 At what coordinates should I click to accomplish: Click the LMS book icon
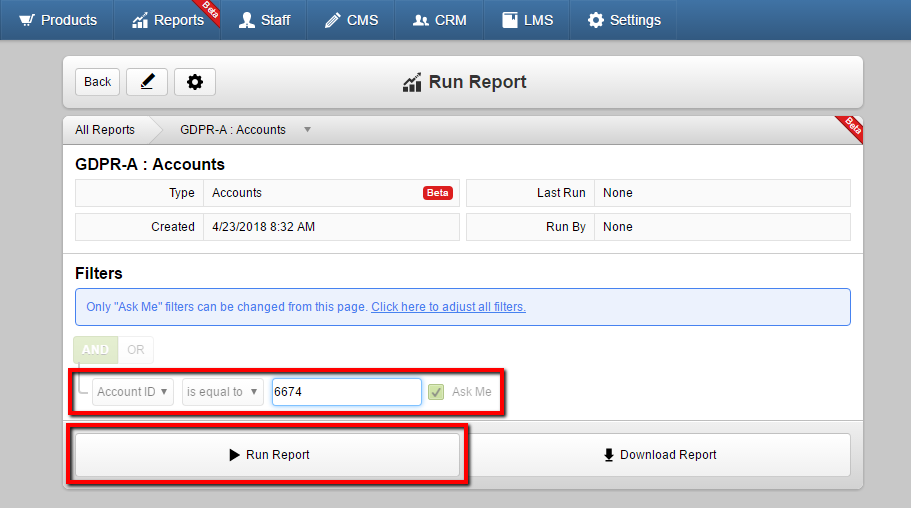510,20
